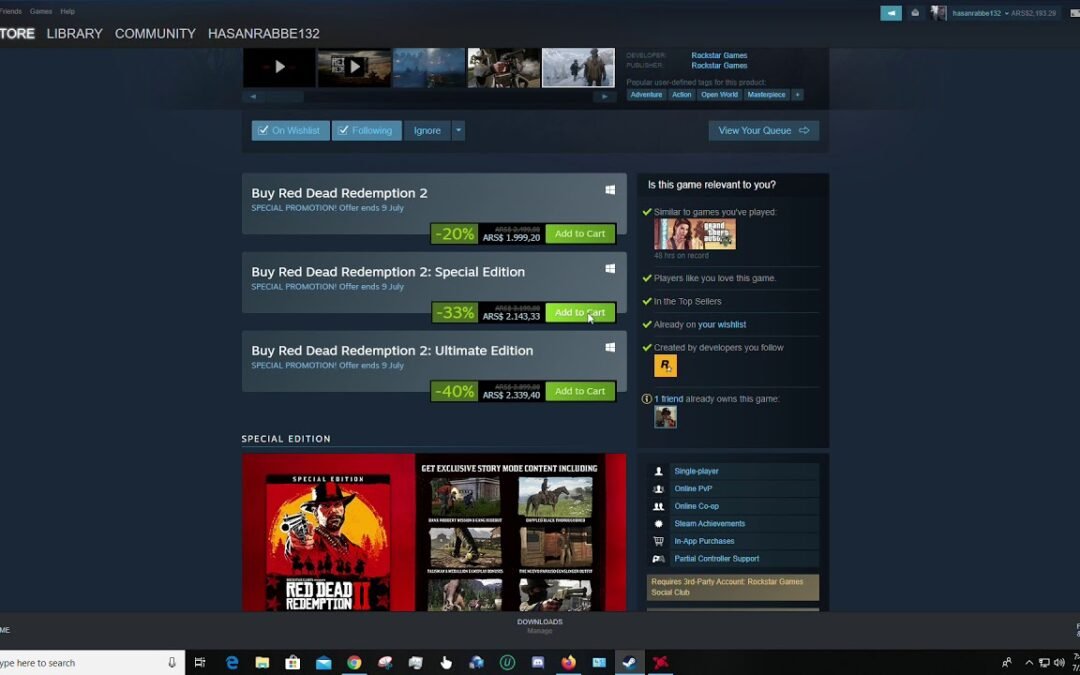Click the Steam icon on taskbar
This screenshot has width=1080, height=675.
630,663
